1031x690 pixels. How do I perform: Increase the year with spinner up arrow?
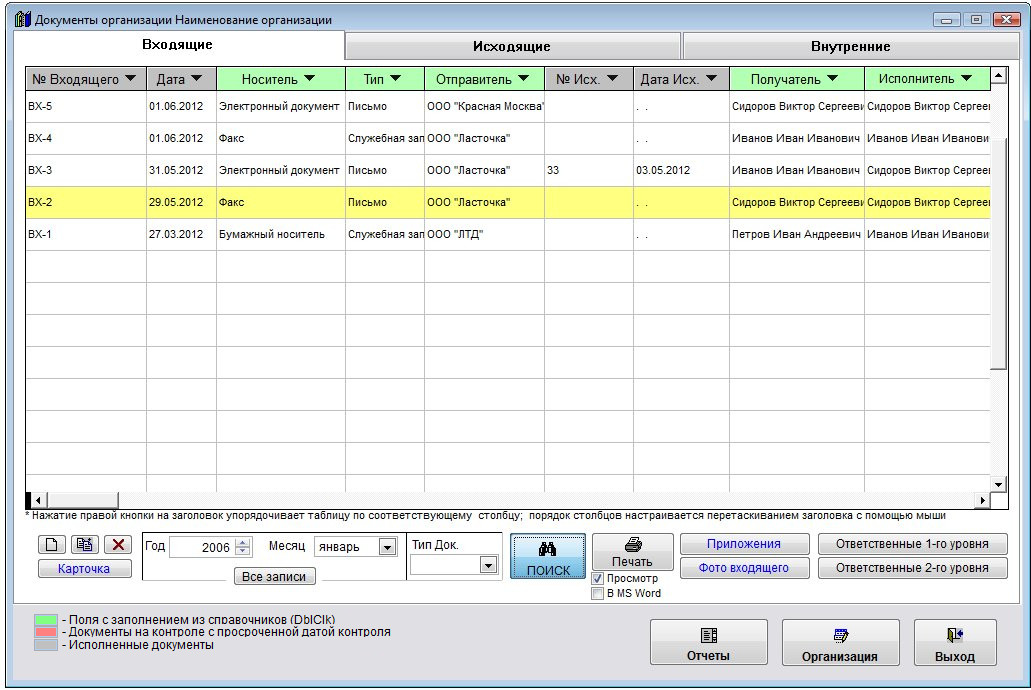point(243,543)
